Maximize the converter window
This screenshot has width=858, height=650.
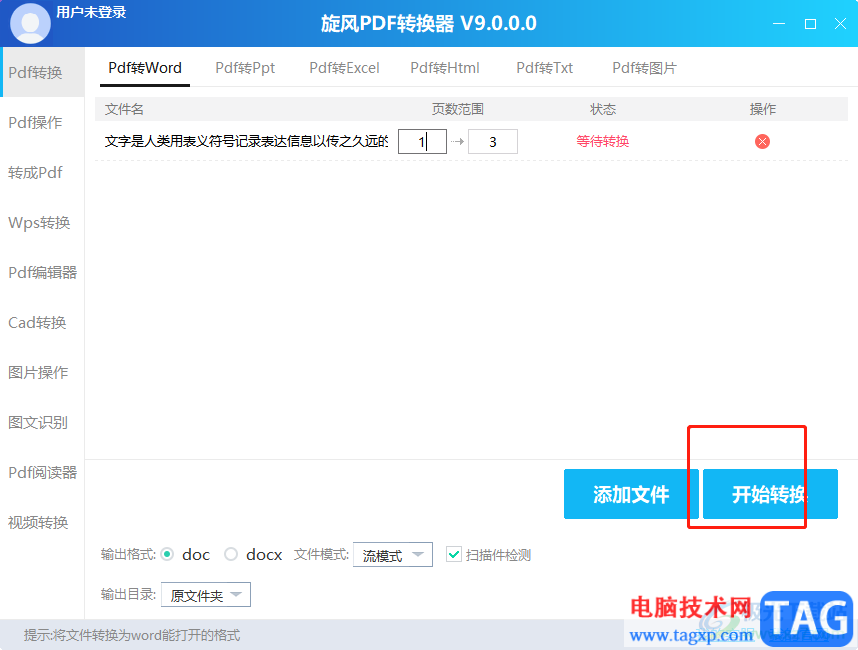[810, 24]
